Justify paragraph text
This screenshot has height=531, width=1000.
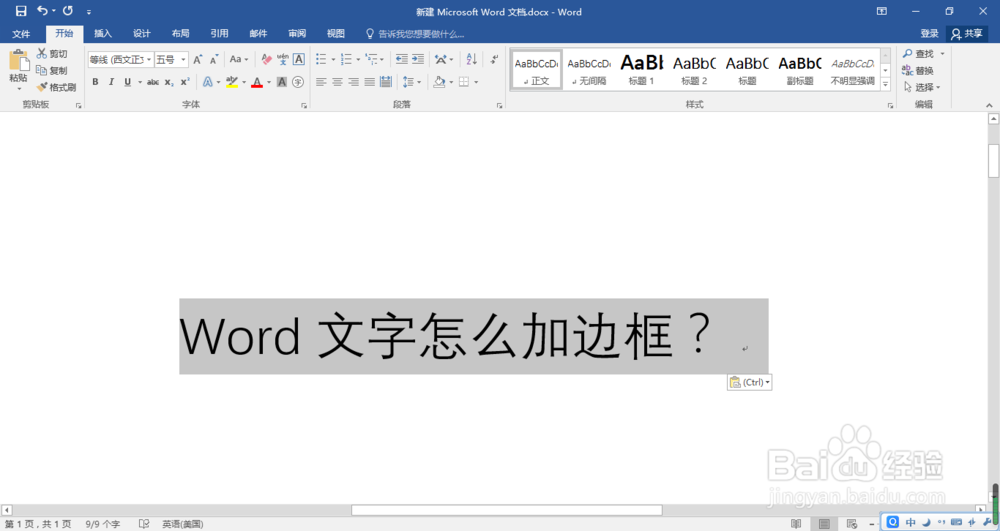[369, 82]
